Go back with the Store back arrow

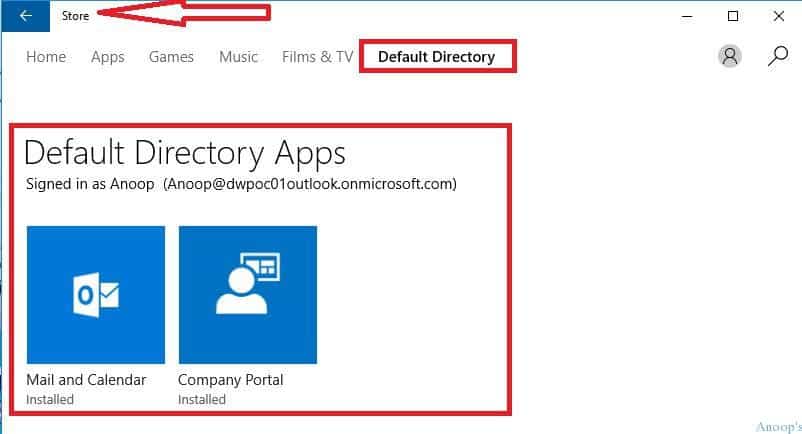[x=26, y=16]
